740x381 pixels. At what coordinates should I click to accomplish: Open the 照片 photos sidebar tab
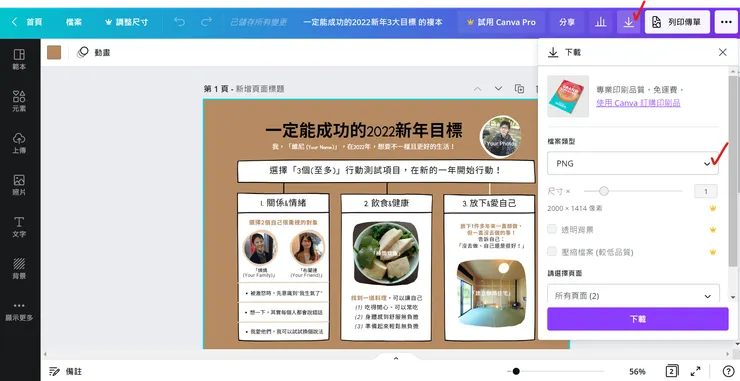pos(19,184)
